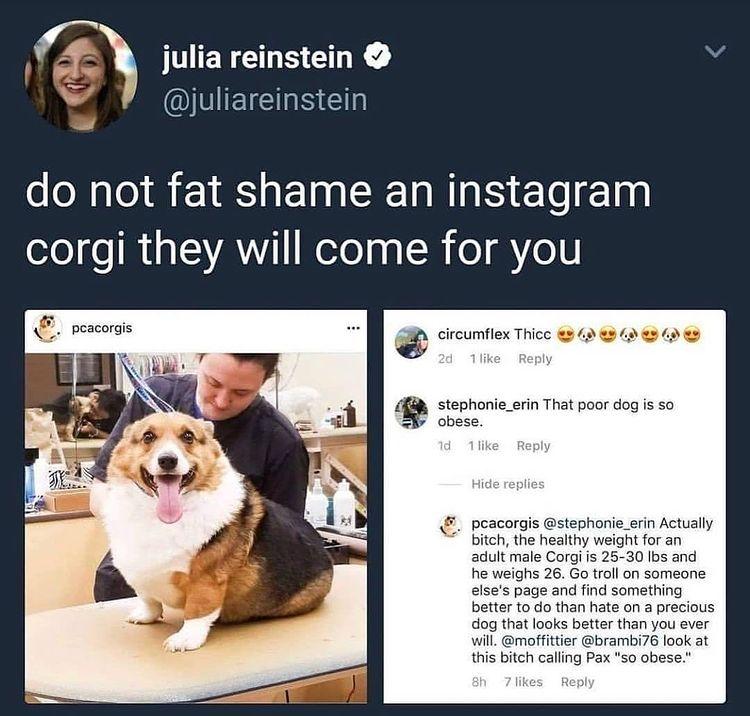
Task: Reply to pcacorgis's comment
Action: pyautogui.click(x=577, y=682)
